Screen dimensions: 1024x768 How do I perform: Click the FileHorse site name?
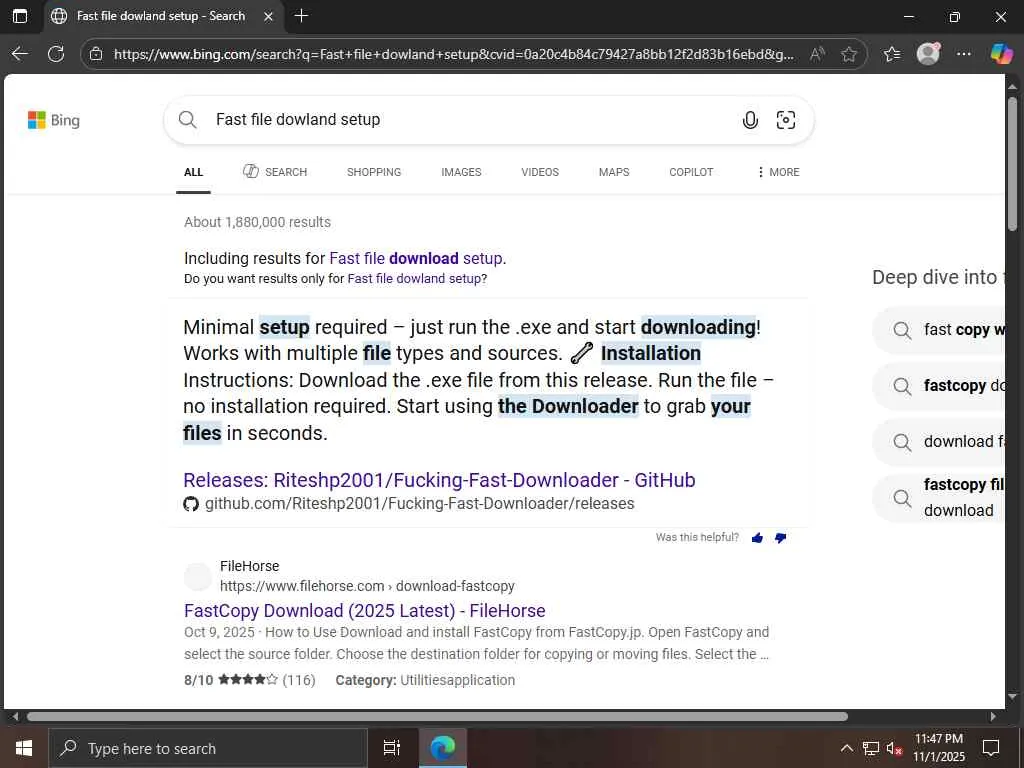(x=249, y=566)
